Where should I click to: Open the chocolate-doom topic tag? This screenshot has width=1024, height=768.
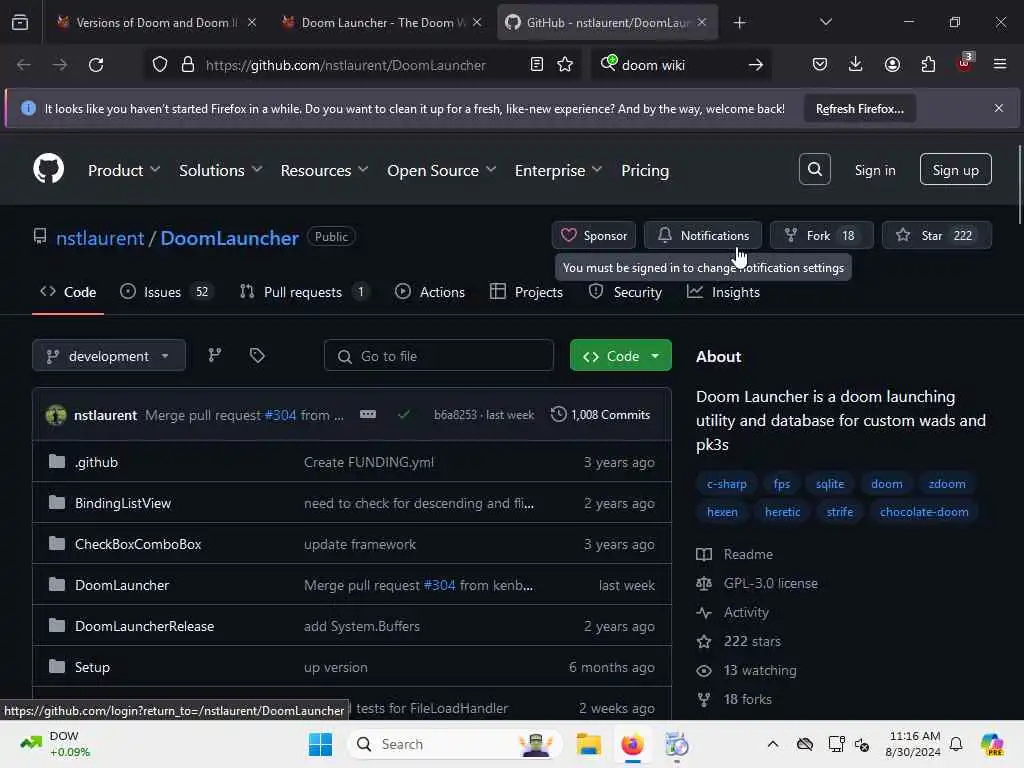(923, 512)
